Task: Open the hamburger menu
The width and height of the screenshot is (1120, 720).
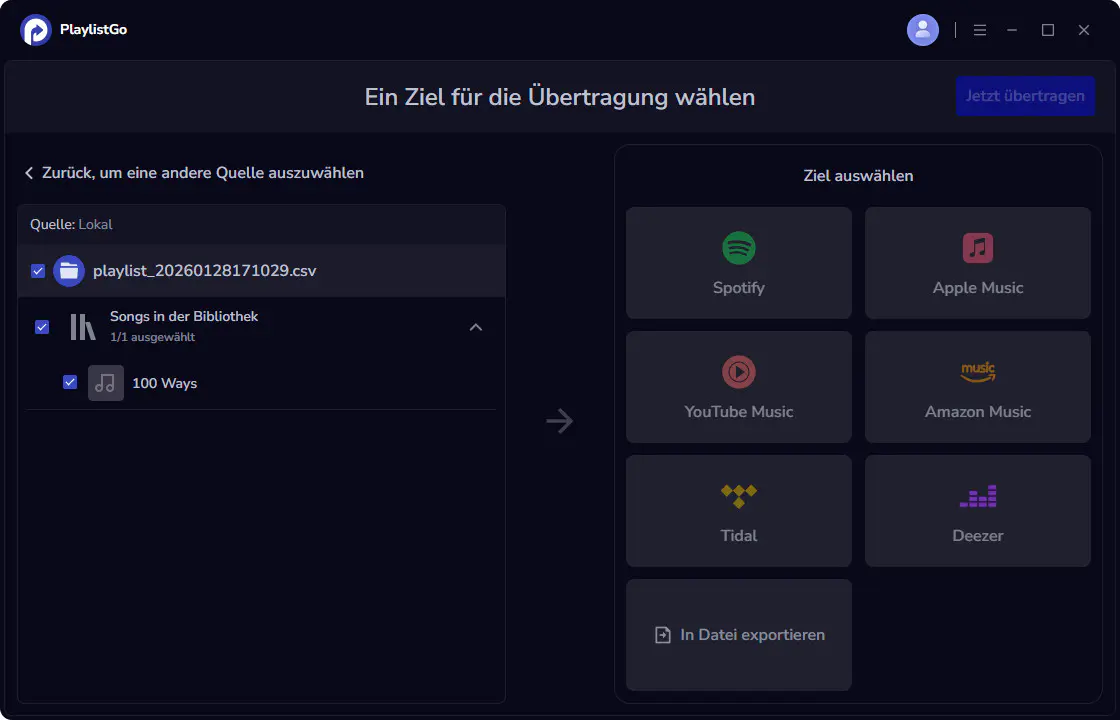Action: [980, 29]
